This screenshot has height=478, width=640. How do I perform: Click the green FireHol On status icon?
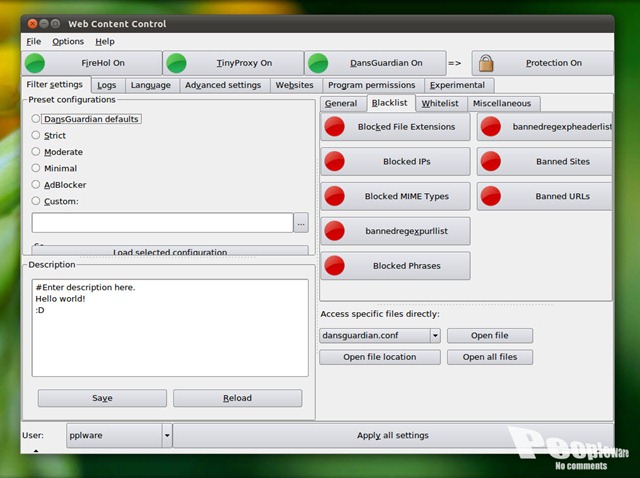pyautogui.click(x=35, y=63)
